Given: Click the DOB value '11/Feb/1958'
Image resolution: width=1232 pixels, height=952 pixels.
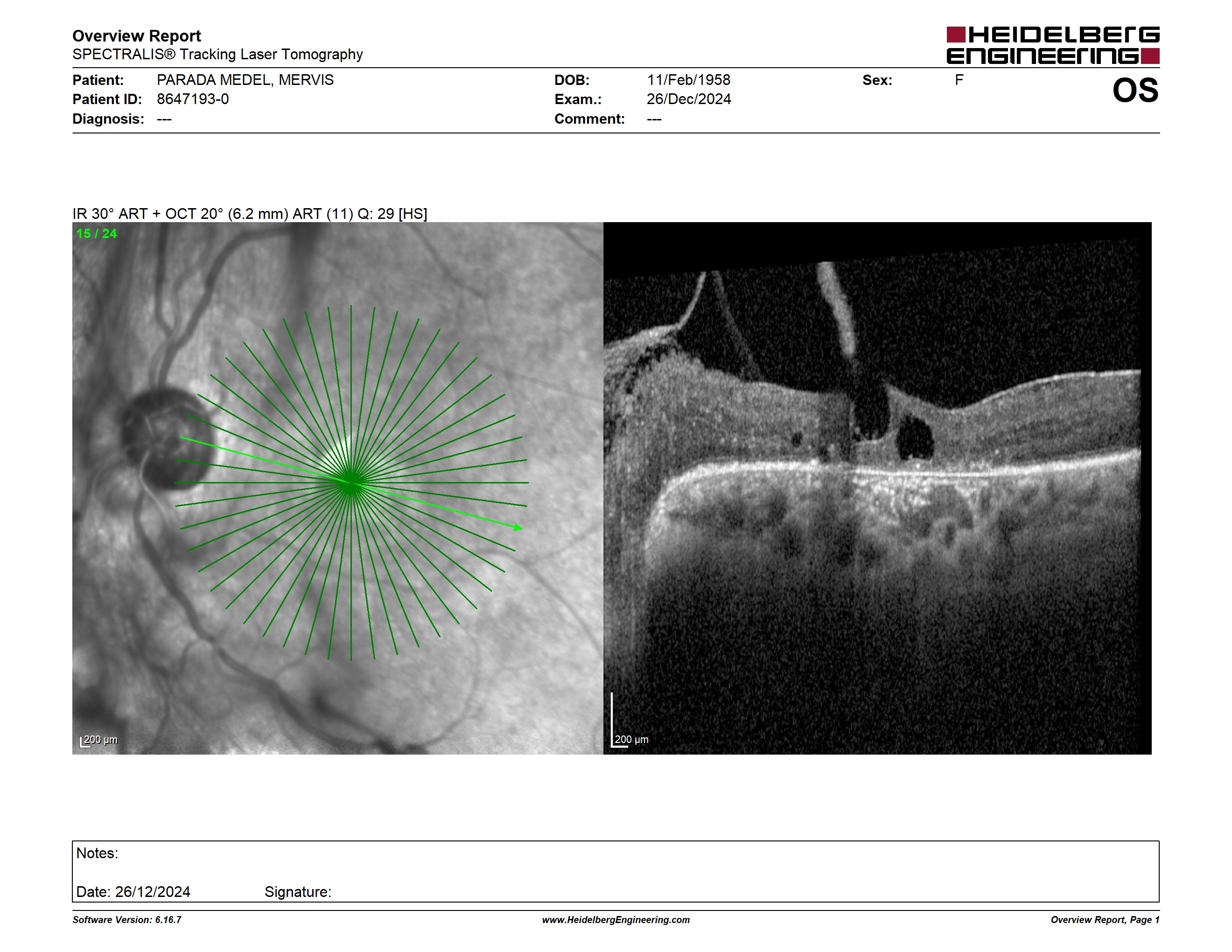Looking at the screenshot, I should coord(688,80).
